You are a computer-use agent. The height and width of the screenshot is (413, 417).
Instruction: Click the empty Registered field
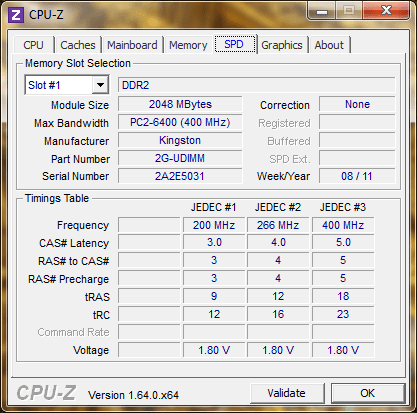pyautogui.click(x=357, y=122)
